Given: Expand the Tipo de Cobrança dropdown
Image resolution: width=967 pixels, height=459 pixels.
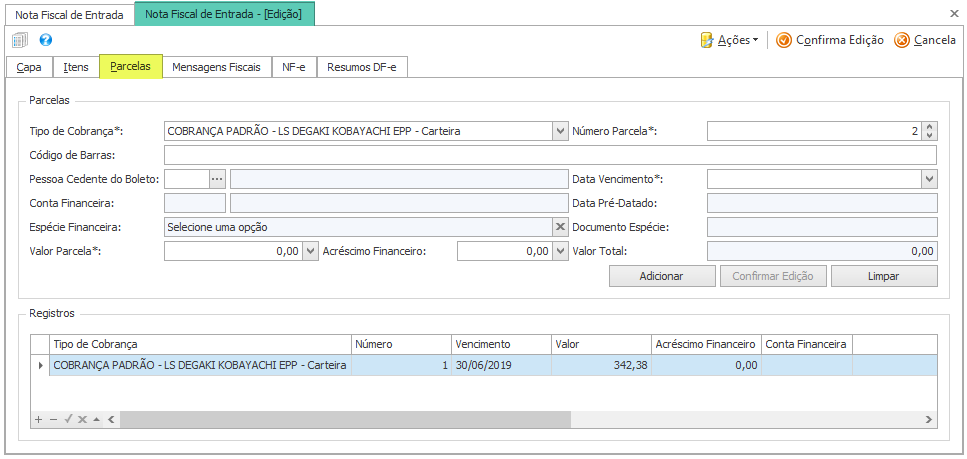Looking at the screenshot, I should coord(560,131).
